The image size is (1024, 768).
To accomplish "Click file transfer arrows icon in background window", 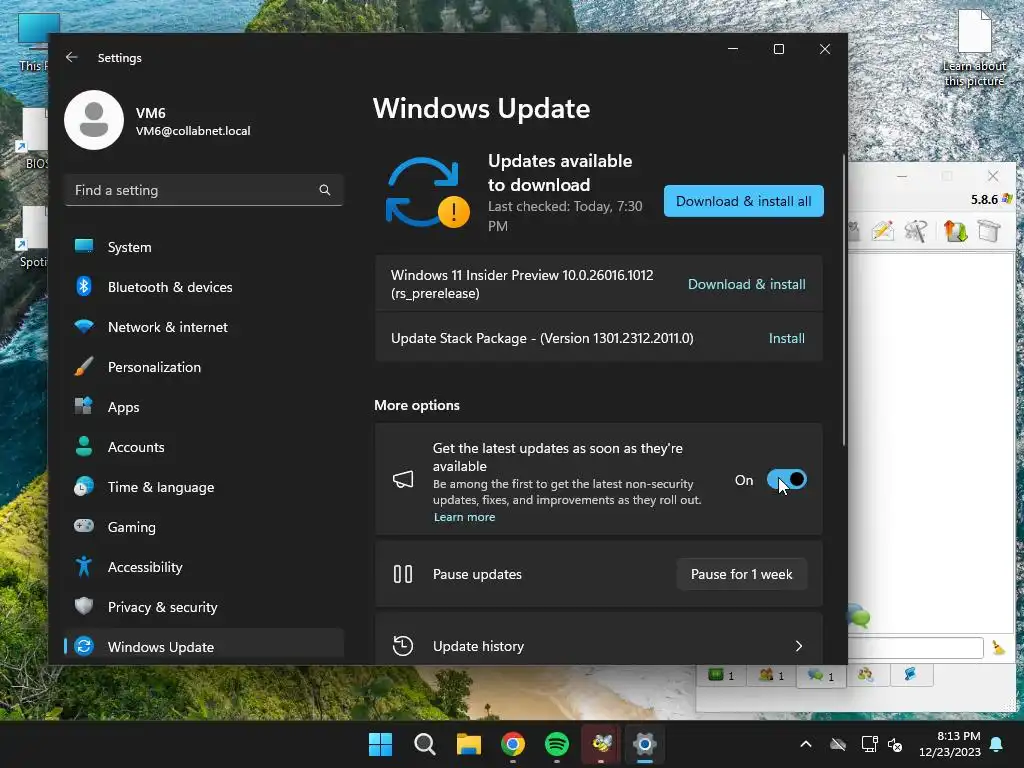I will pyautogui.click(x=955, y=231).
